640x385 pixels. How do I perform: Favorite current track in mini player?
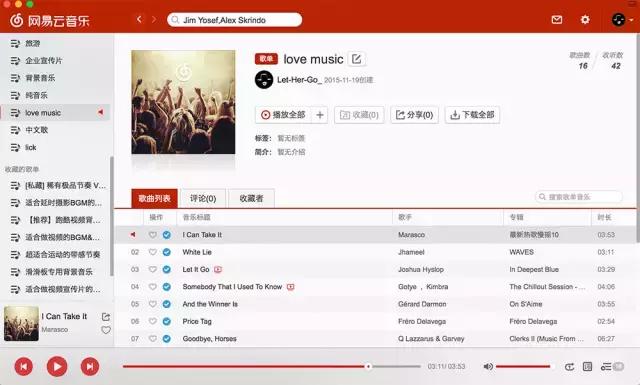106,330
